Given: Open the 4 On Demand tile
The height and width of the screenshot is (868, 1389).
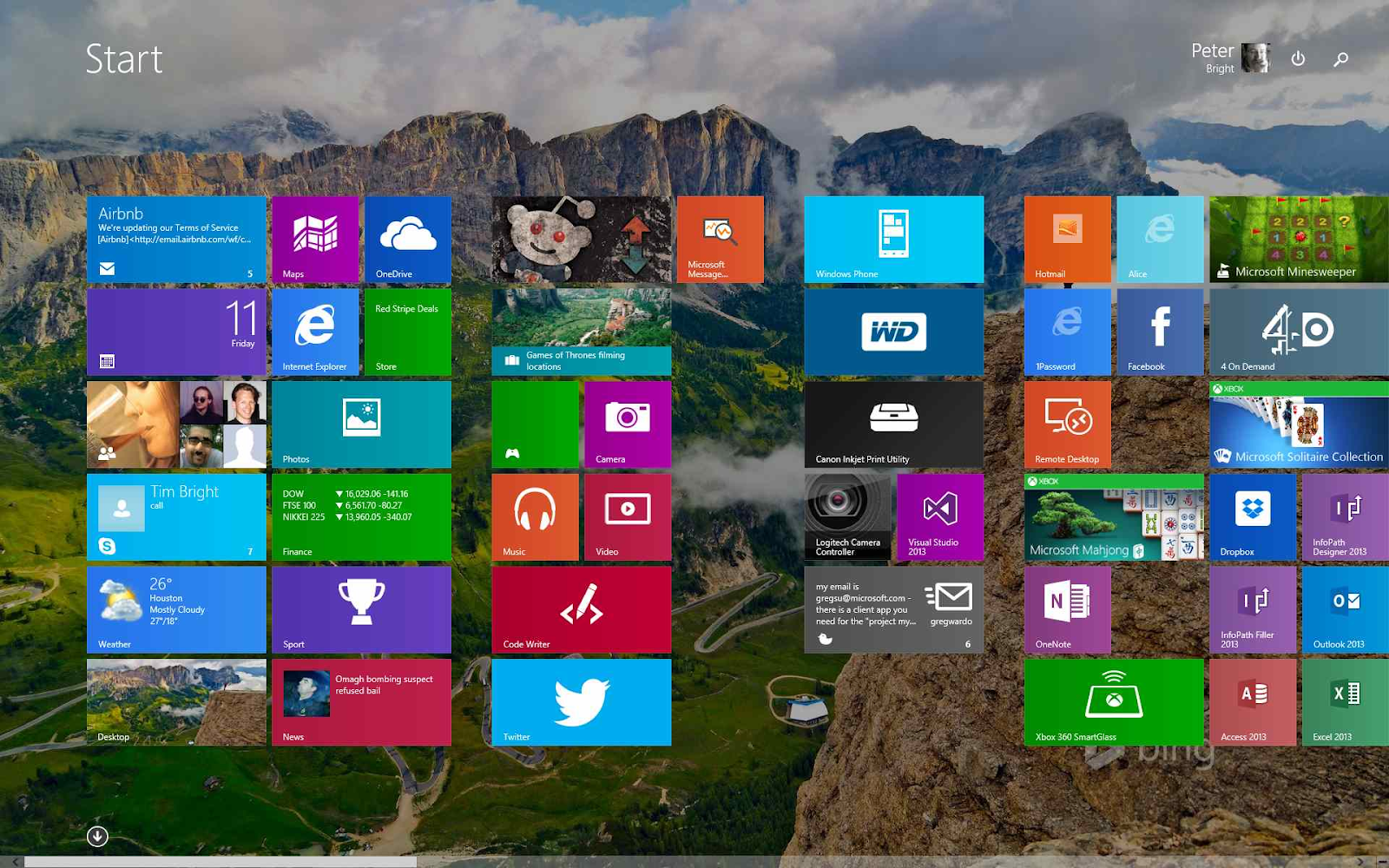Looking at the screenshot, I should point(1300,332).
